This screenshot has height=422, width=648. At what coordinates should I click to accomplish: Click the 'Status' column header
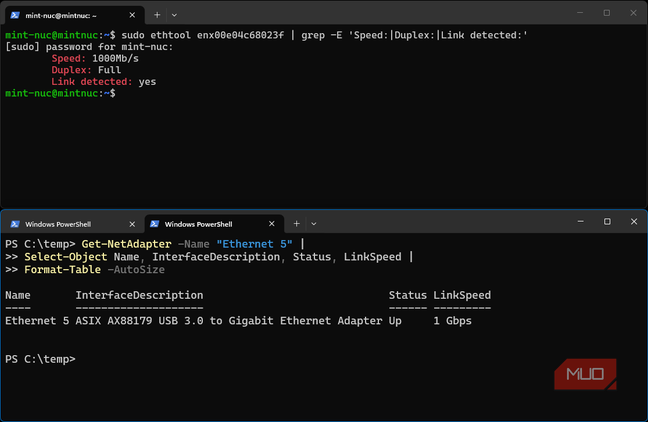click(x=407, y=295)
